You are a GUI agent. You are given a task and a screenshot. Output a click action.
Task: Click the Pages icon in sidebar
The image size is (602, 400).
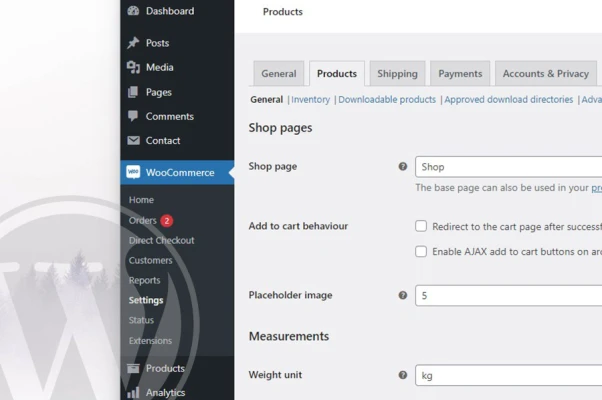coord(133,92)
